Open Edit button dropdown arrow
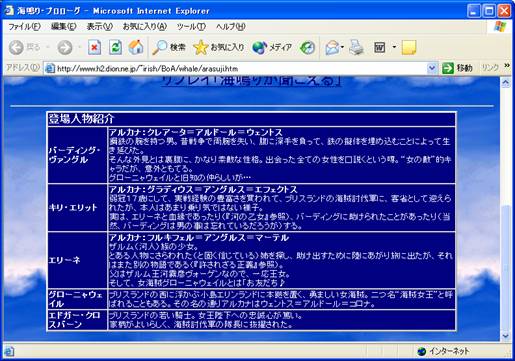 [x=394, y=47]
